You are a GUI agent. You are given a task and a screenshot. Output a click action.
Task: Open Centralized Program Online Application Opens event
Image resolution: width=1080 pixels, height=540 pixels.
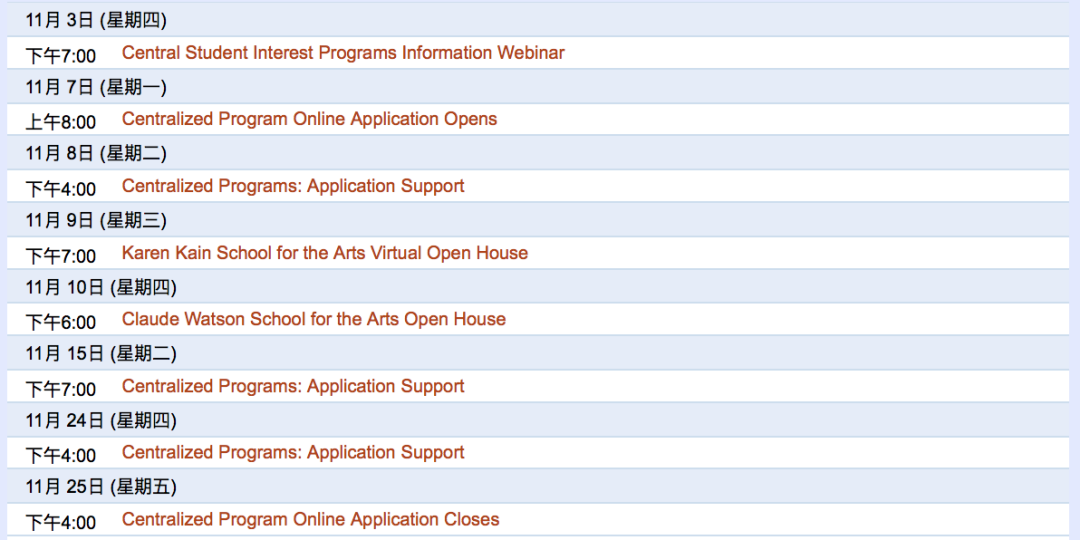[309, 119]
